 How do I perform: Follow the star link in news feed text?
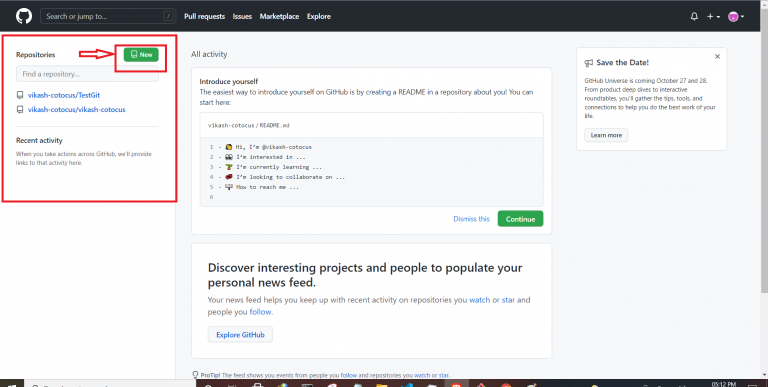tap(508, 300)
